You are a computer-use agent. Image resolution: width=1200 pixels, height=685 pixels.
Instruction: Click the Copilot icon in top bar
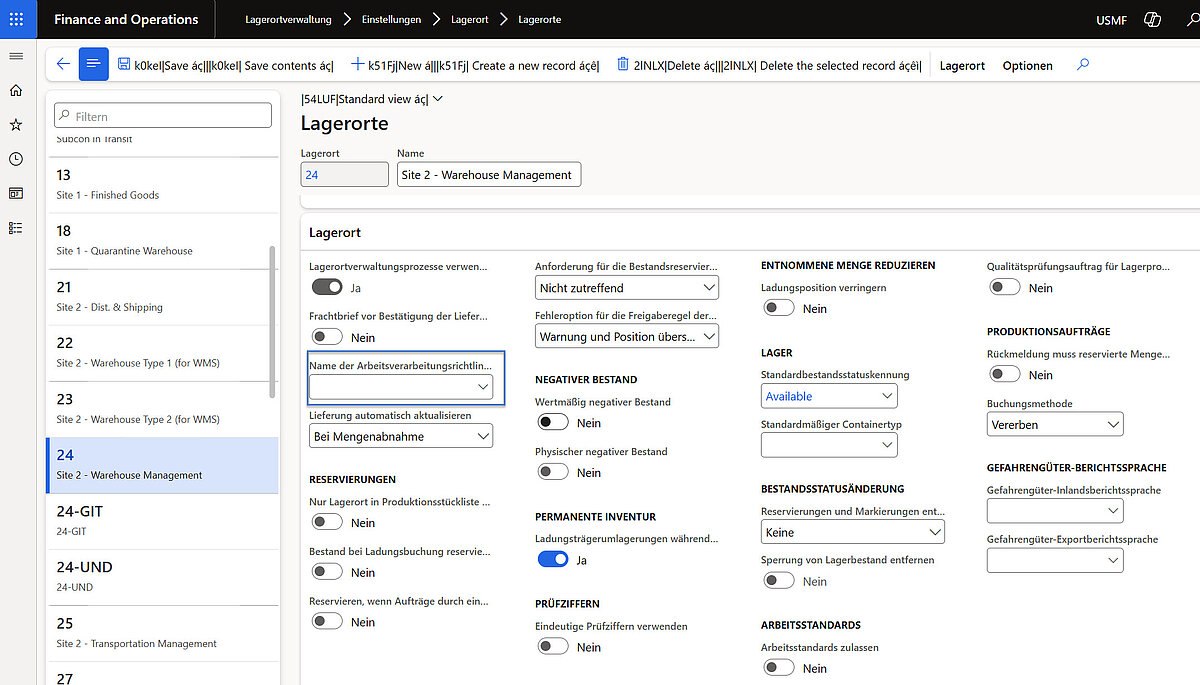(x=1152, y=20)
